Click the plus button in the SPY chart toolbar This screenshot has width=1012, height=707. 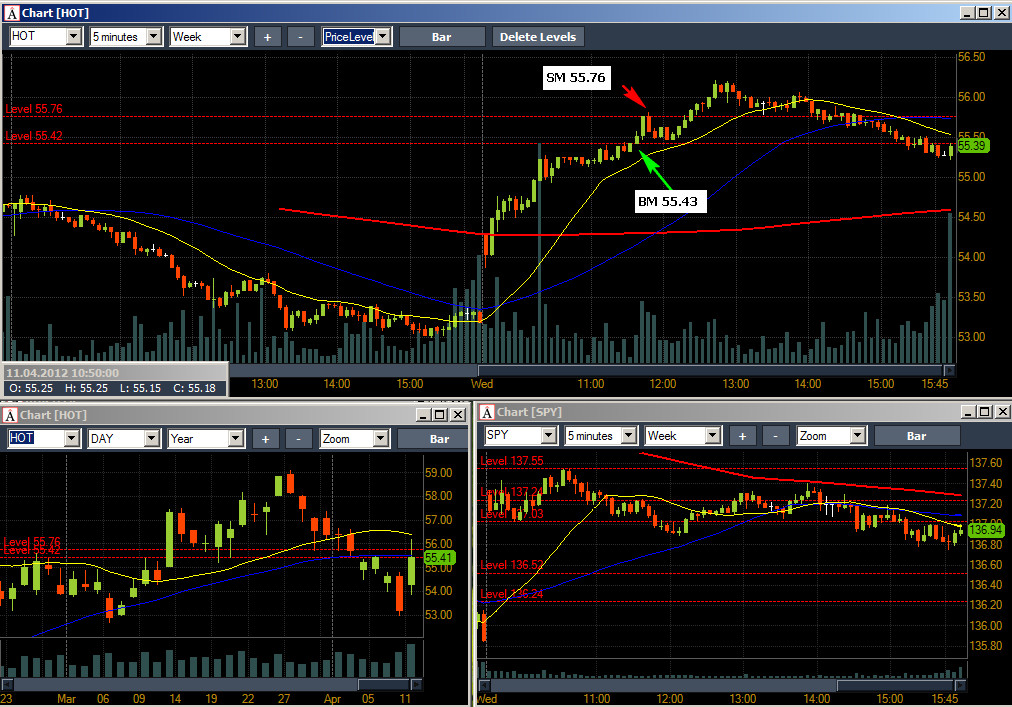tap(742, 436)
